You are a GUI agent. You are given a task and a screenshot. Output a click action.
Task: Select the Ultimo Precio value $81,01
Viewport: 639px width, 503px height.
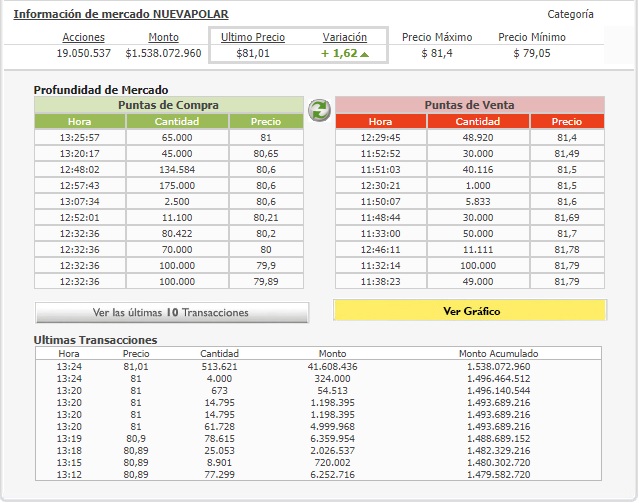point(253,53)
